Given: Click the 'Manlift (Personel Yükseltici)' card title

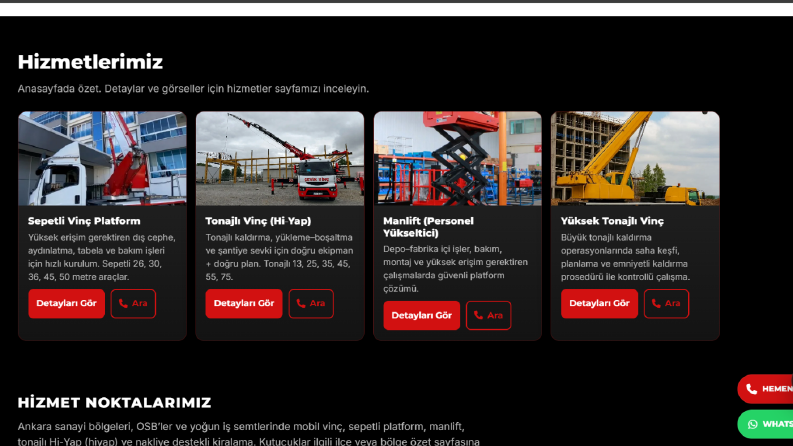Looking at the screenshot, I should pos(428,227).
